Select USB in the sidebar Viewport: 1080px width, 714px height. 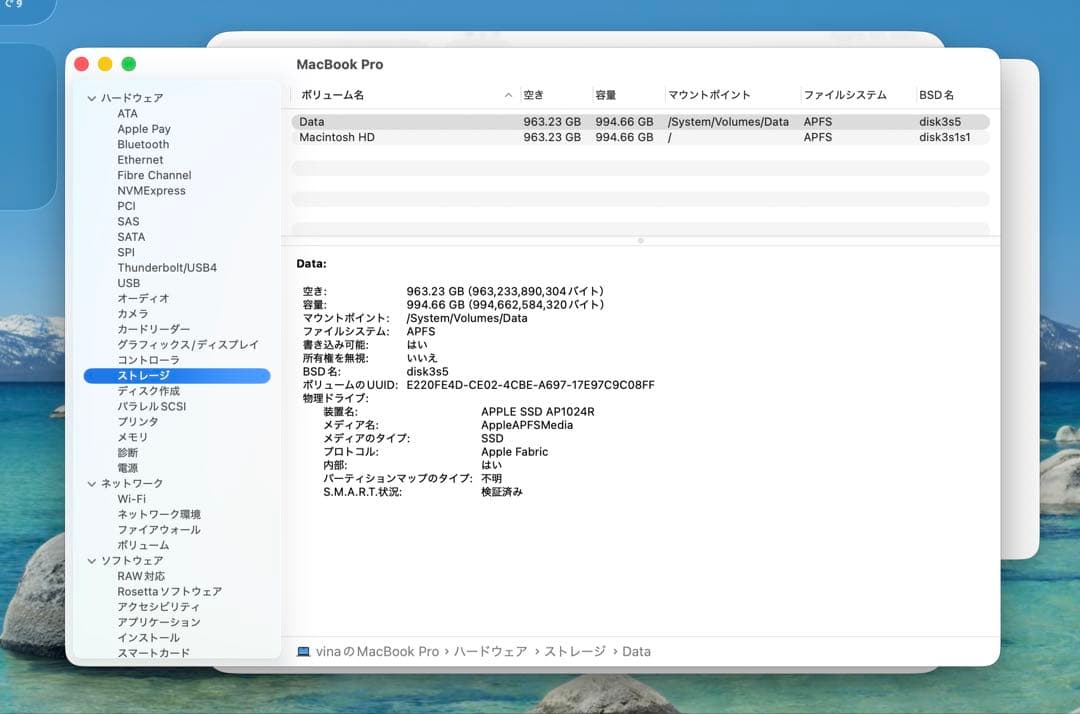pos(129,283)
